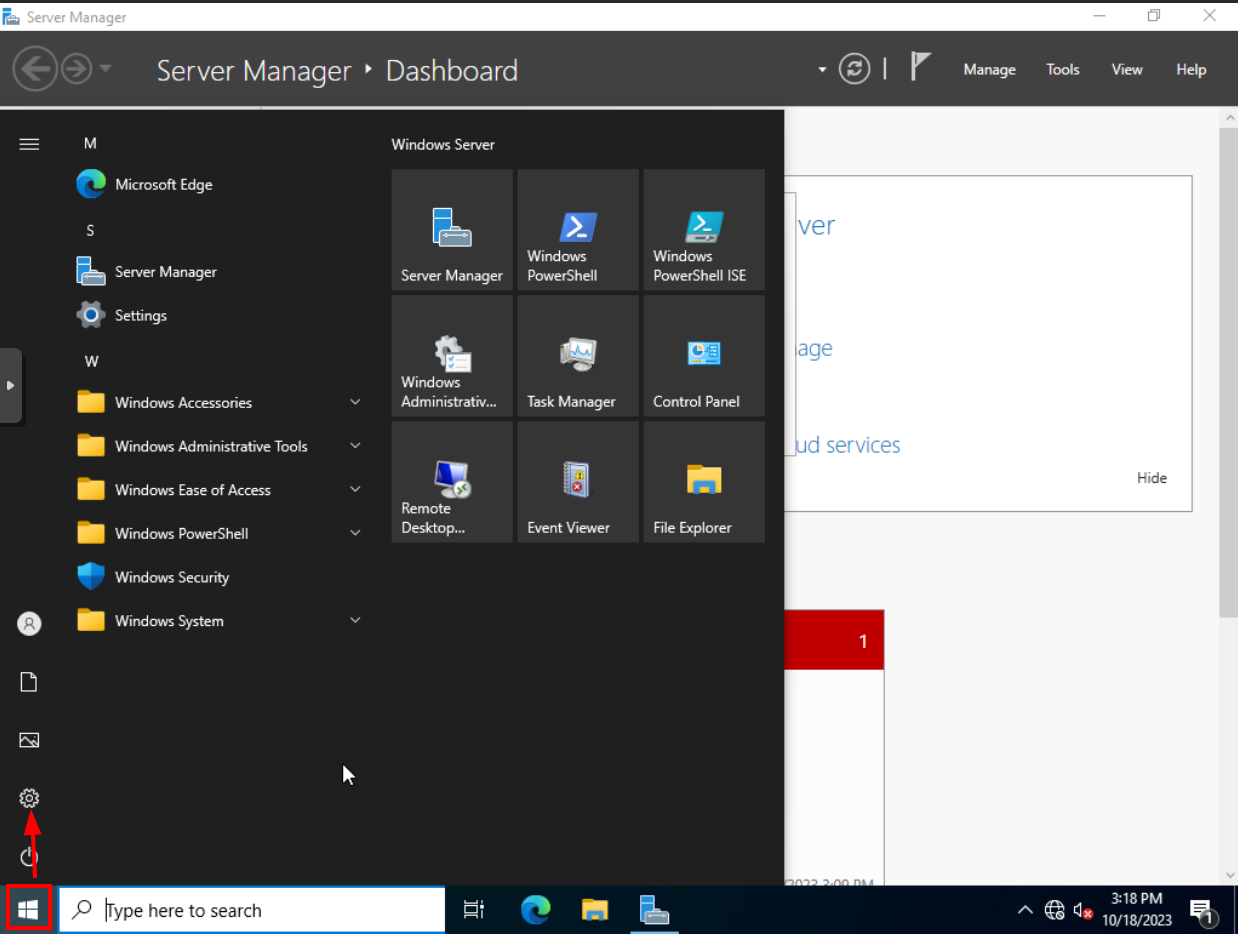Open the Control Panel tile
The image size is (1238, 934).
click(703, 356)
